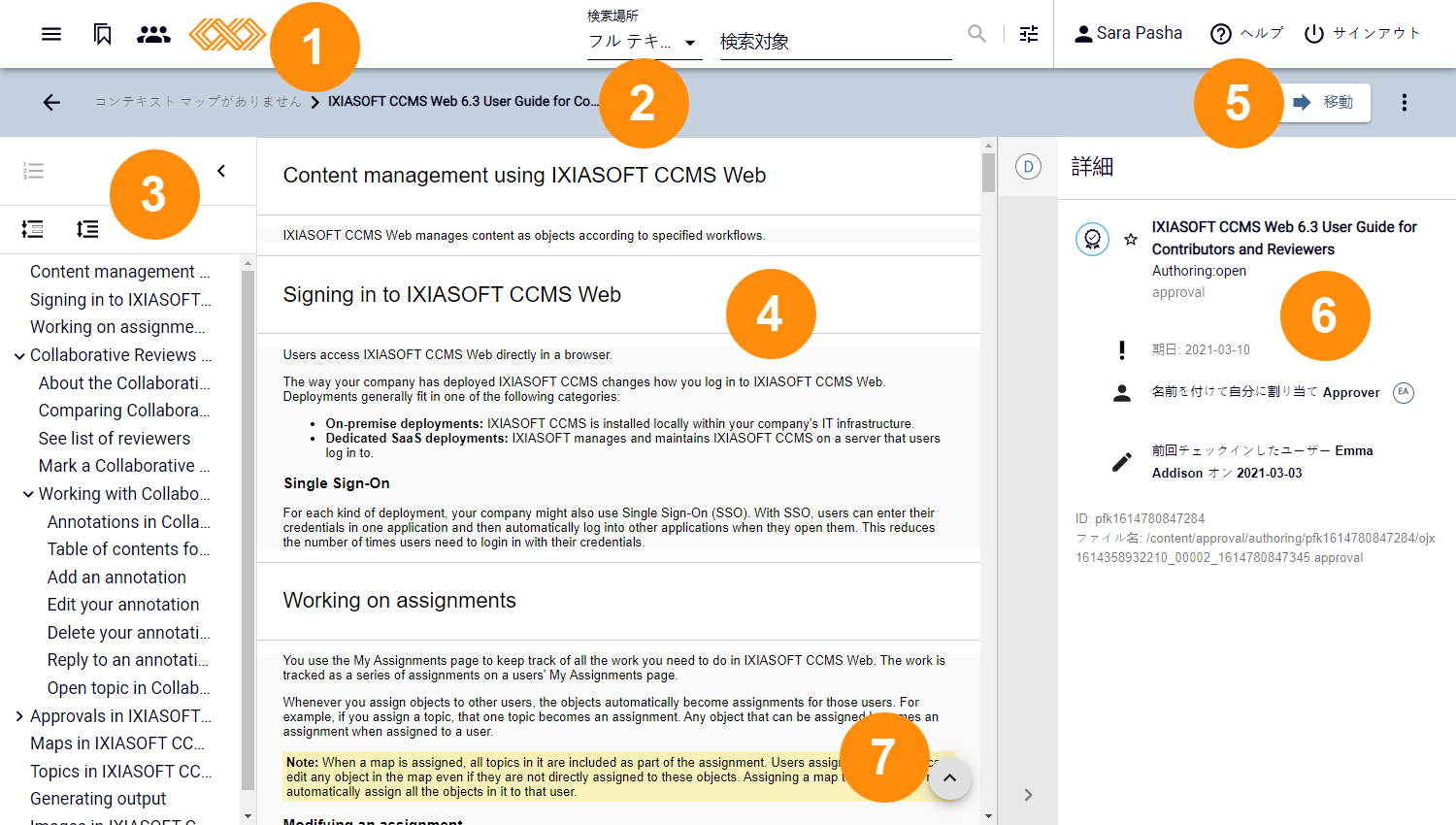The height and width of the screenshot is (825, 1456).
Task: Collapse the details panel with the chevron
Action: (x=1028, y=795)
